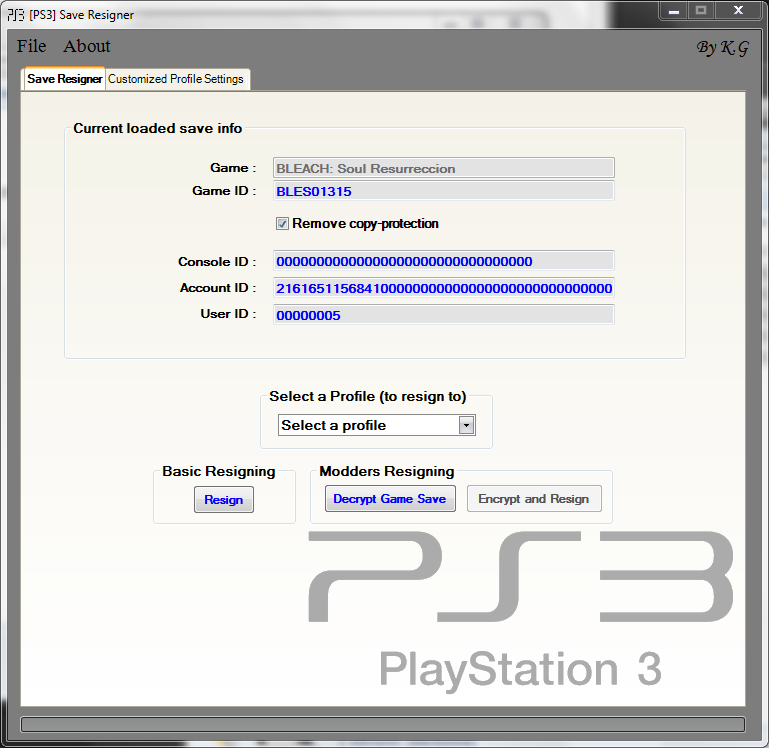Toggle the Remove copy-protection checkbox
769x748 pixels.
click(x=282, y=224)
